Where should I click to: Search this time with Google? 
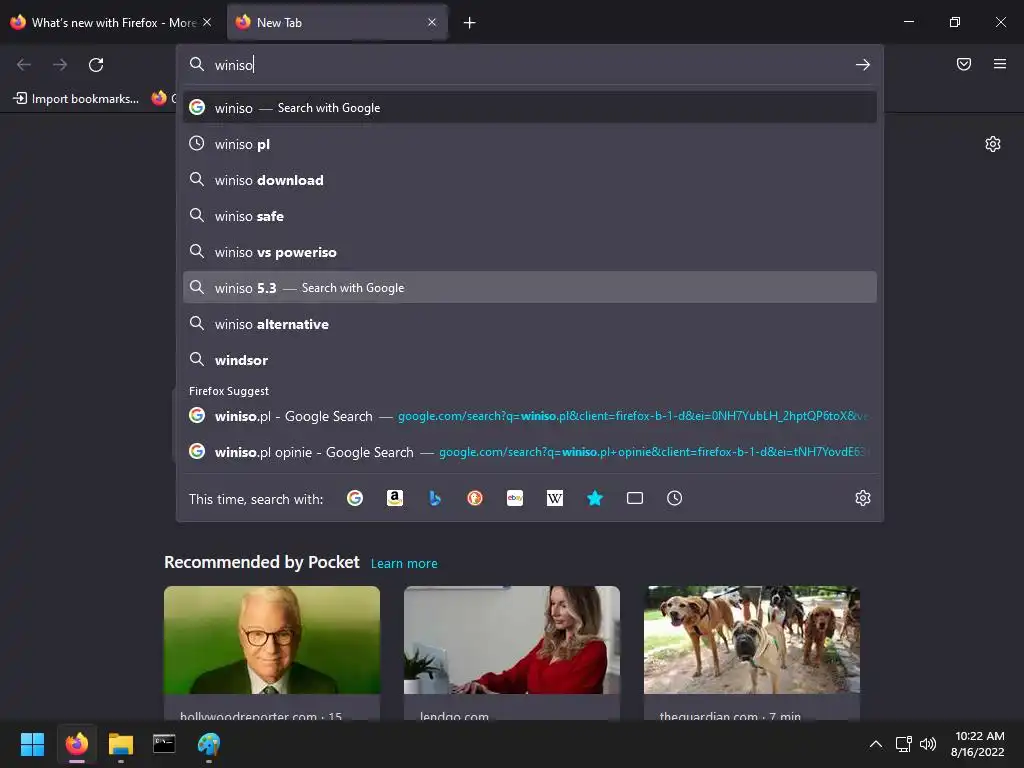tap(355, 498)
